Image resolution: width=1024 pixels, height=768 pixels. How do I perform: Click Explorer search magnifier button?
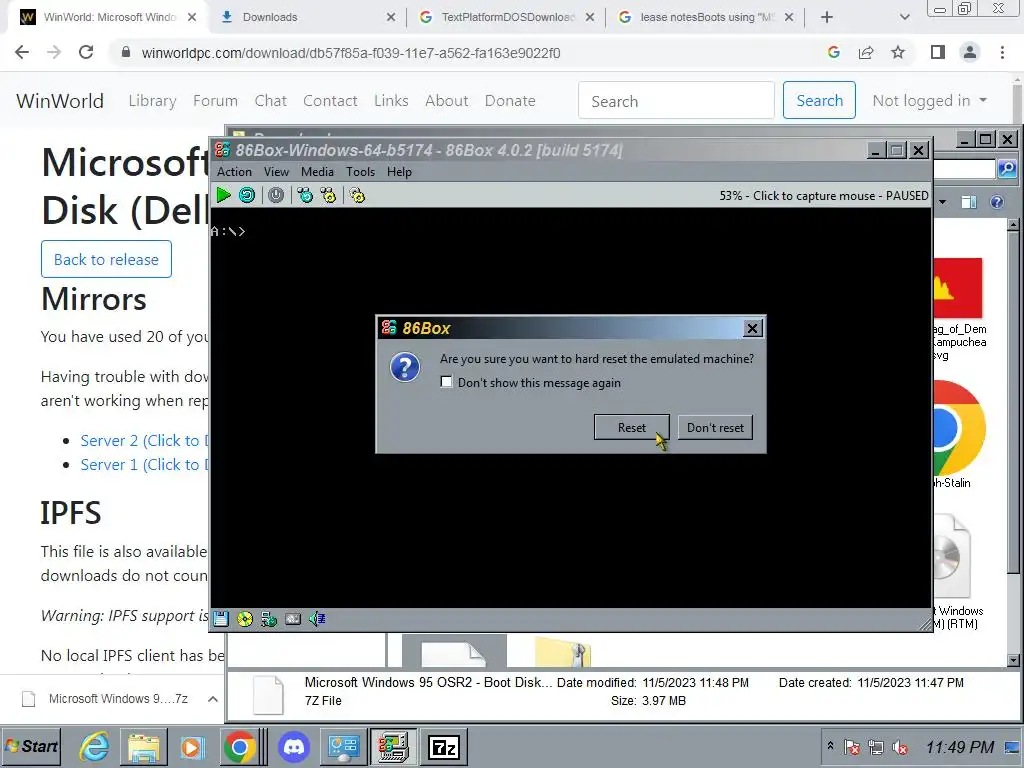click(1007, 169)
